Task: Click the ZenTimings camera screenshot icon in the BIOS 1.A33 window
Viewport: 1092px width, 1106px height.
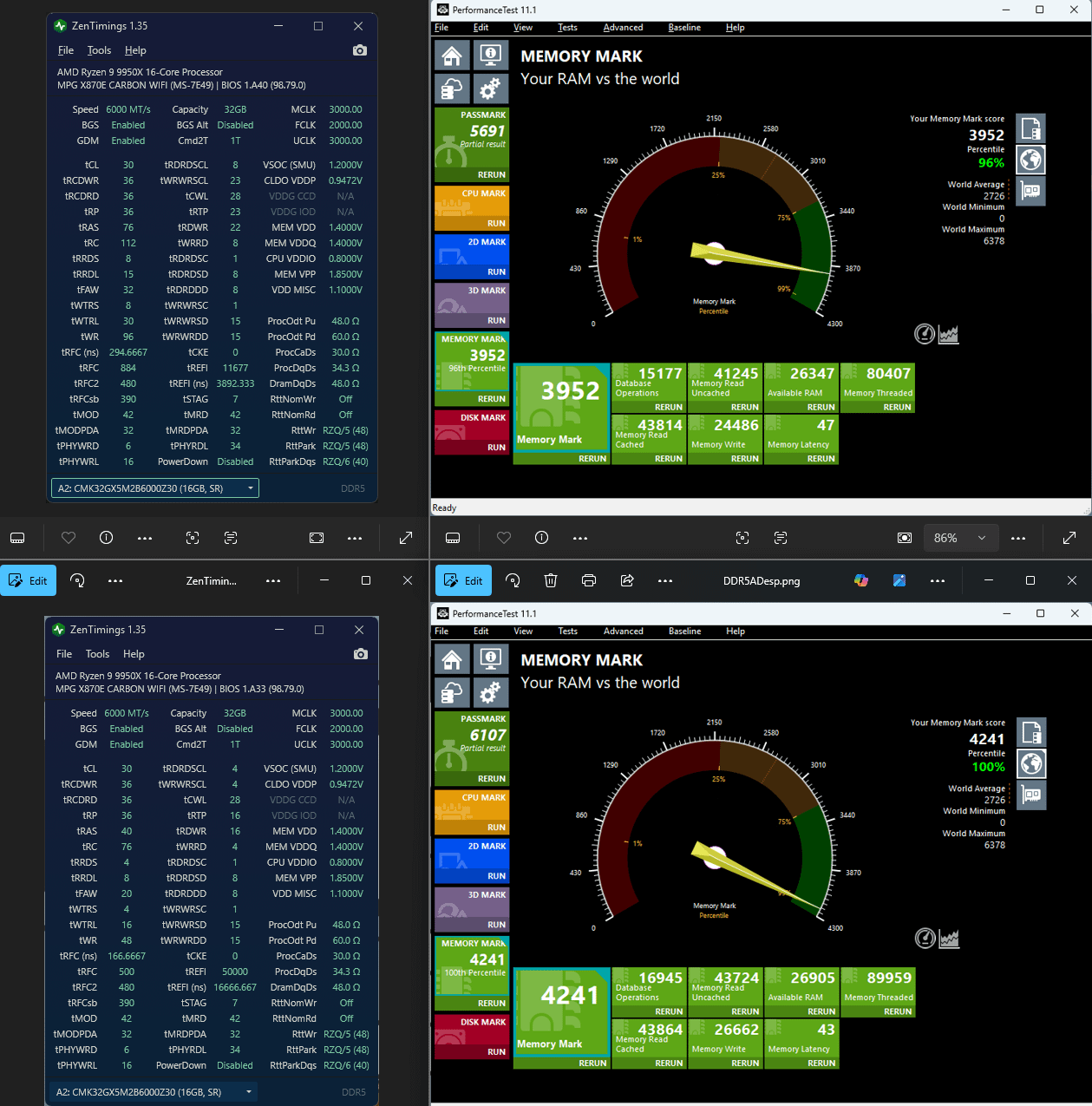Action: click(x=360, y=654)
